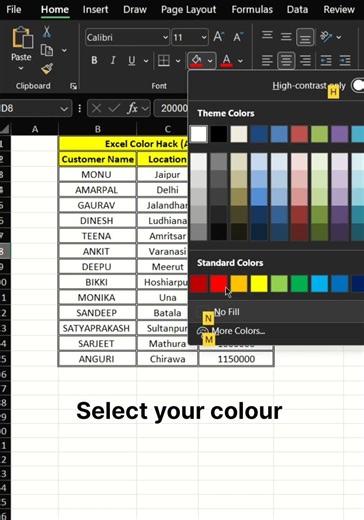Expand Fill Color dropdown arrow
The height and width of the screenshot is (520, 364).
(210, 61)
